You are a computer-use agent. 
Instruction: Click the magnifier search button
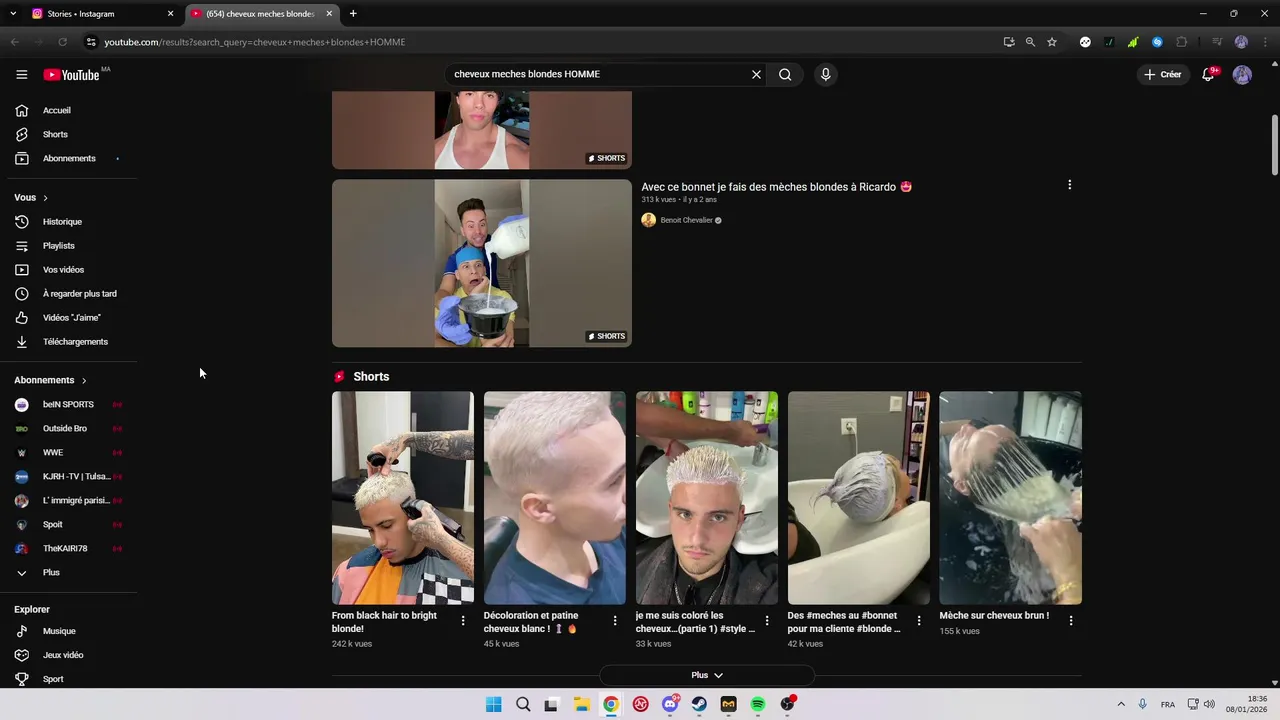pos(785,74)
